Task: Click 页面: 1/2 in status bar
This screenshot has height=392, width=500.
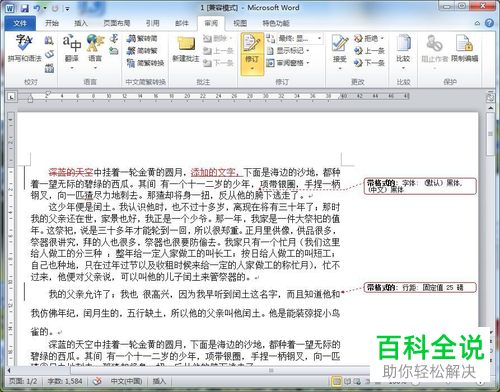Action: [23, 381]
